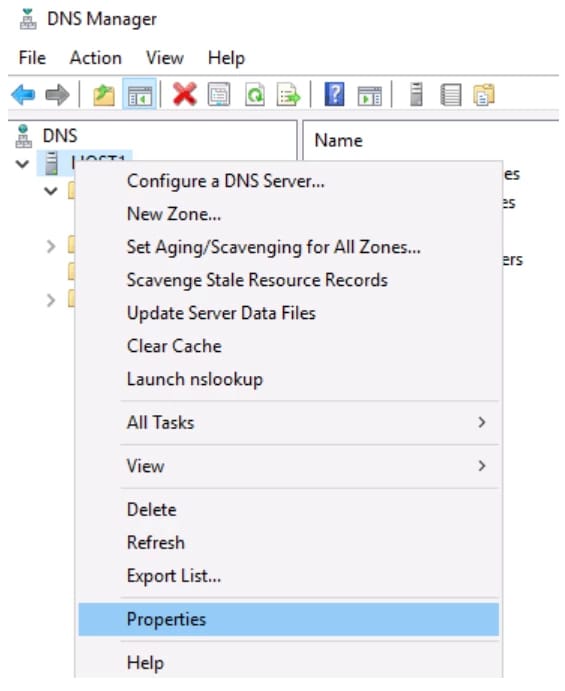
Task: Select the DNS root tree node
Action: (x=60, y=136)
